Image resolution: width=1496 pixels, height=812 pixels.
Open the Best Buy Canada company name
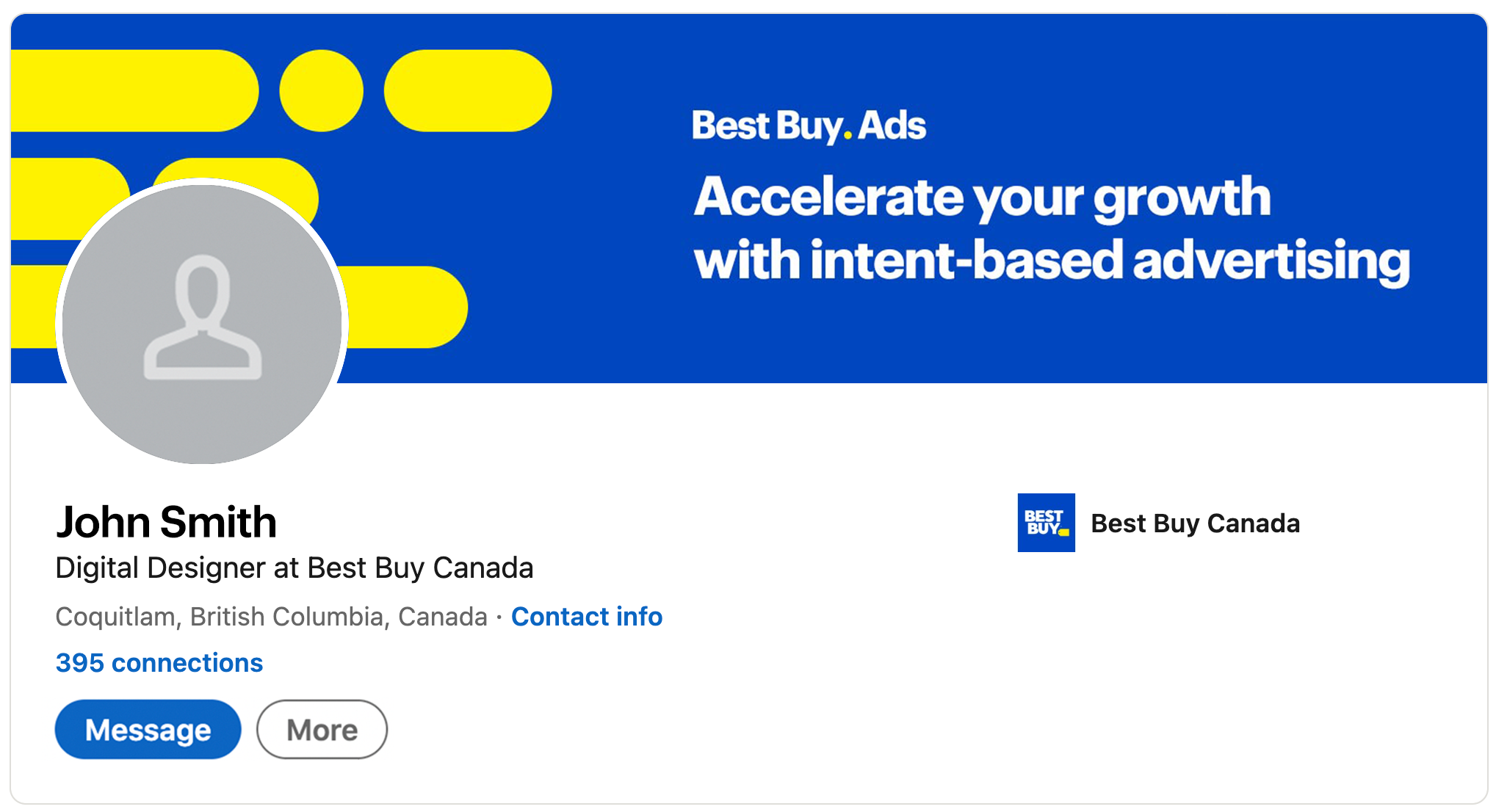click(x=1195, y=523)
